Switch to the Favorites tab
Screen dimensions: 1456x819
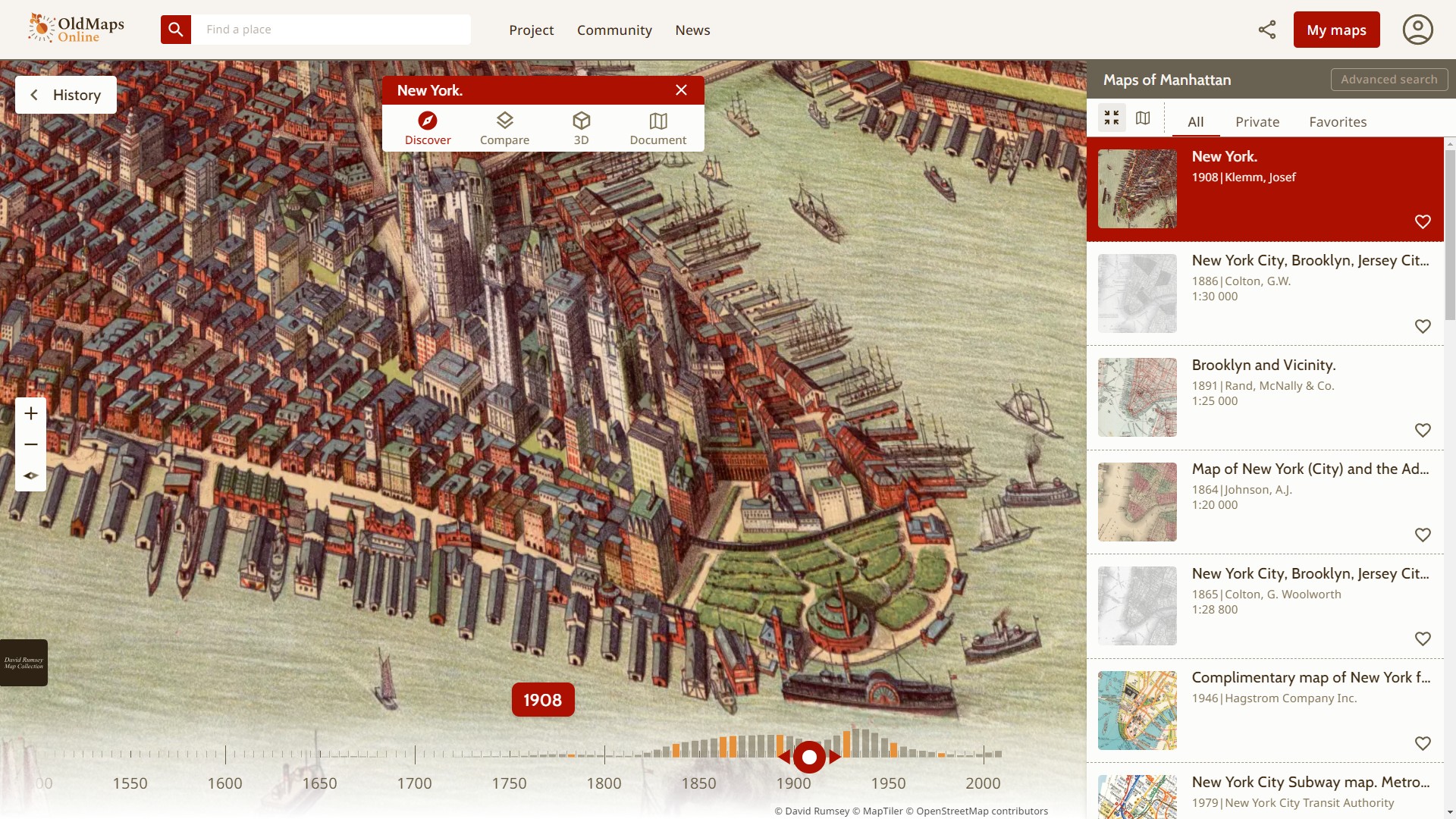(x=1337, y=122)
